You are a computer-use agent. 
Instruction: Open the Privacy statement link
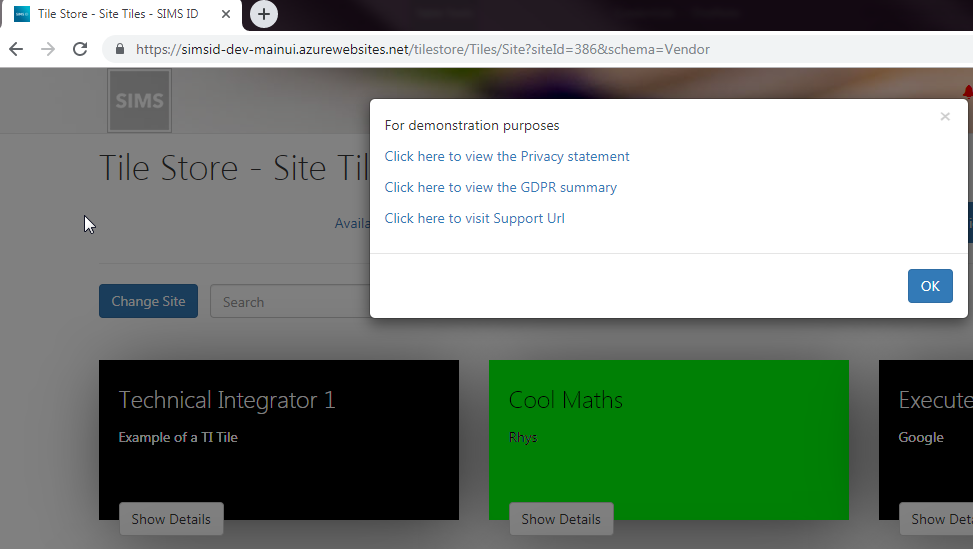click(x=507, y=156)
